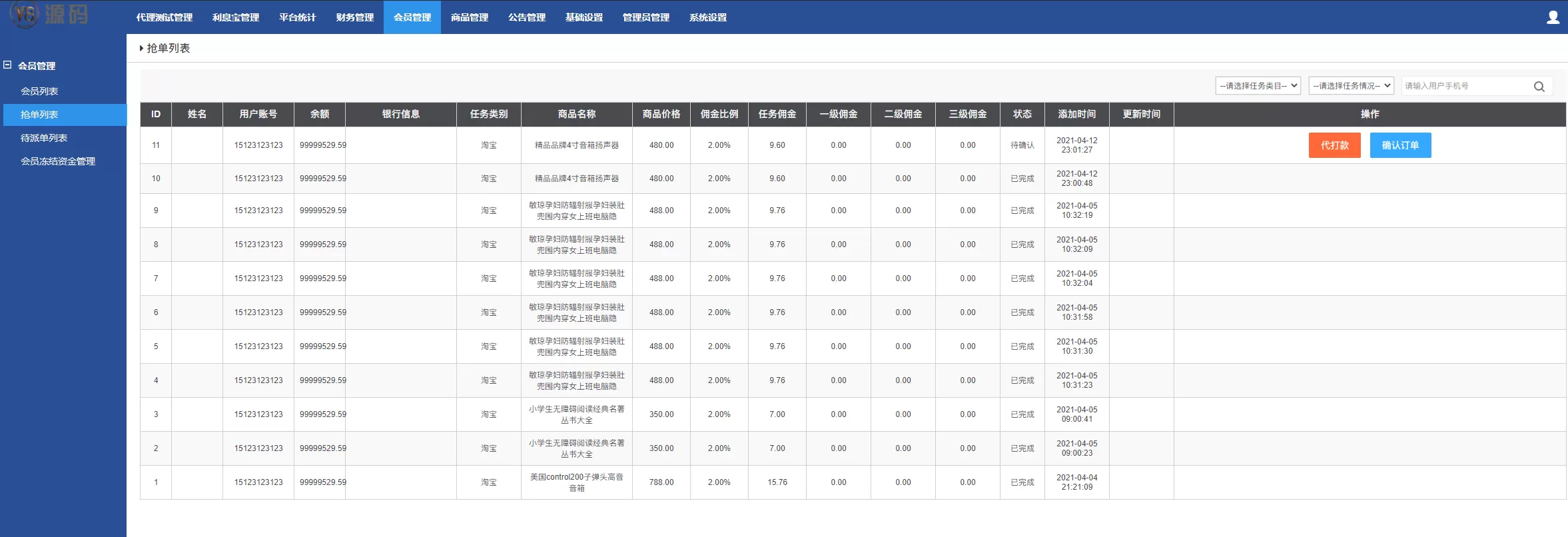Screen dimensions: 1568x537
Task: Open the 请选择任务情况 dropdown
Action: coord(1351,86)
